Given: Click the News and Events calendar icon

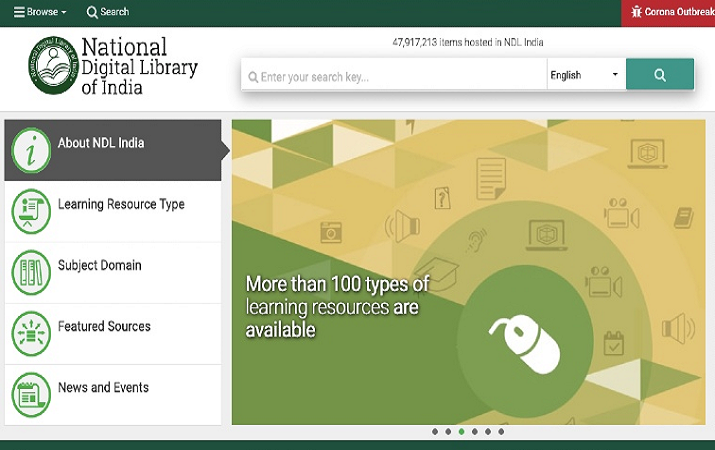Looking at the screenshot, I should (x=31, y=394).
